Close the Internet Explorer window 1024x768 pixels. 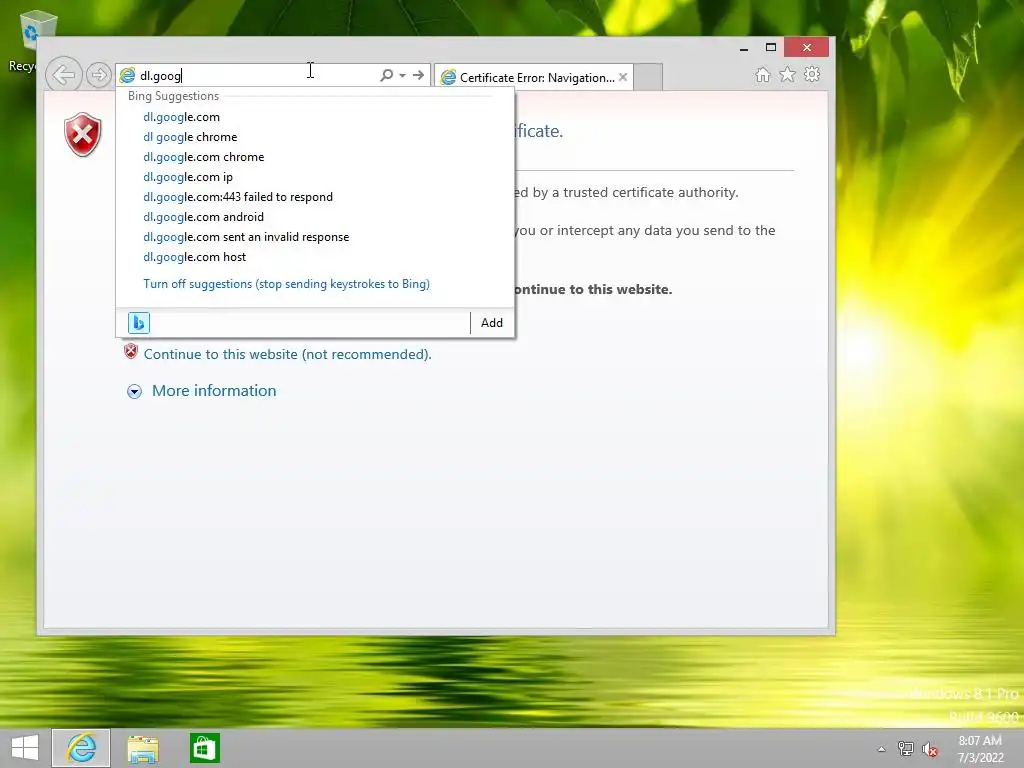(x=807, y=47)
